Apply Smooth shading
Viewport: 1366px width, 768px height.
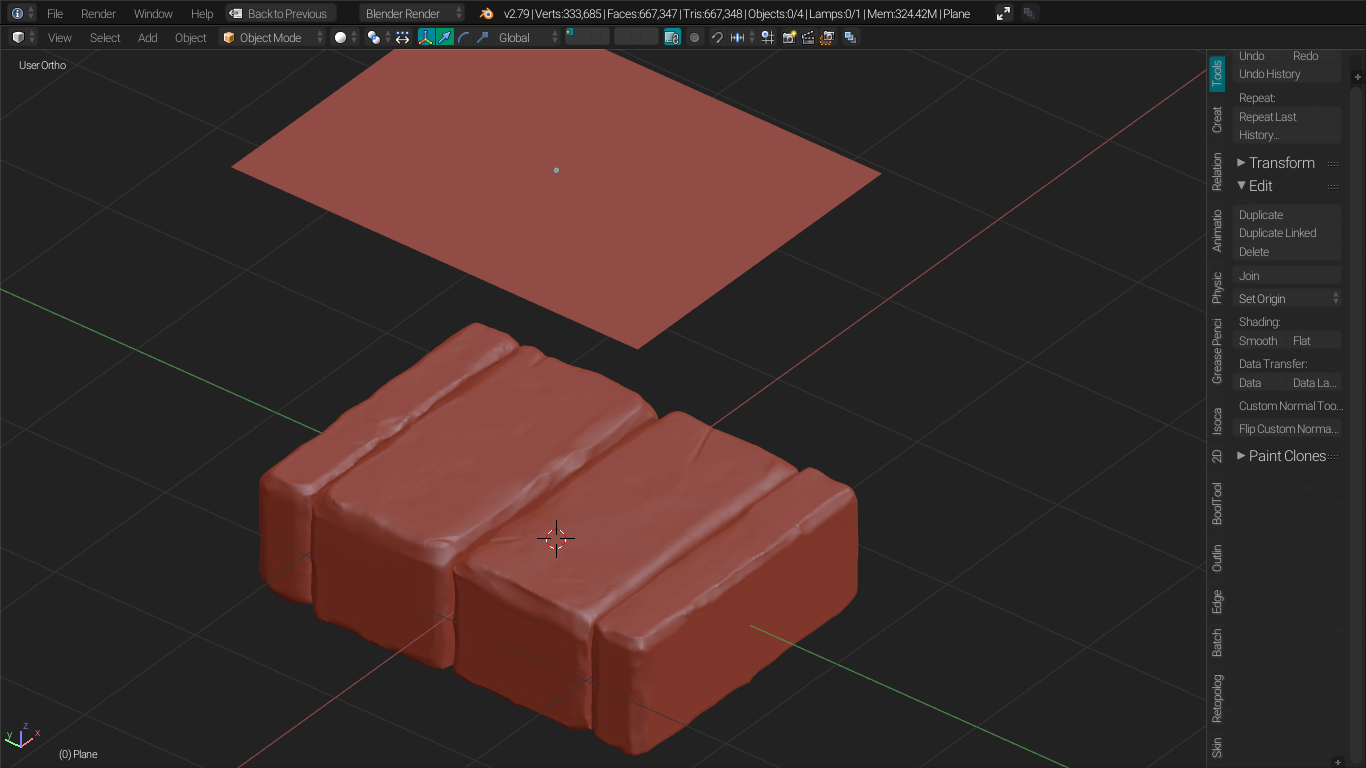(x=1260, y=341)
